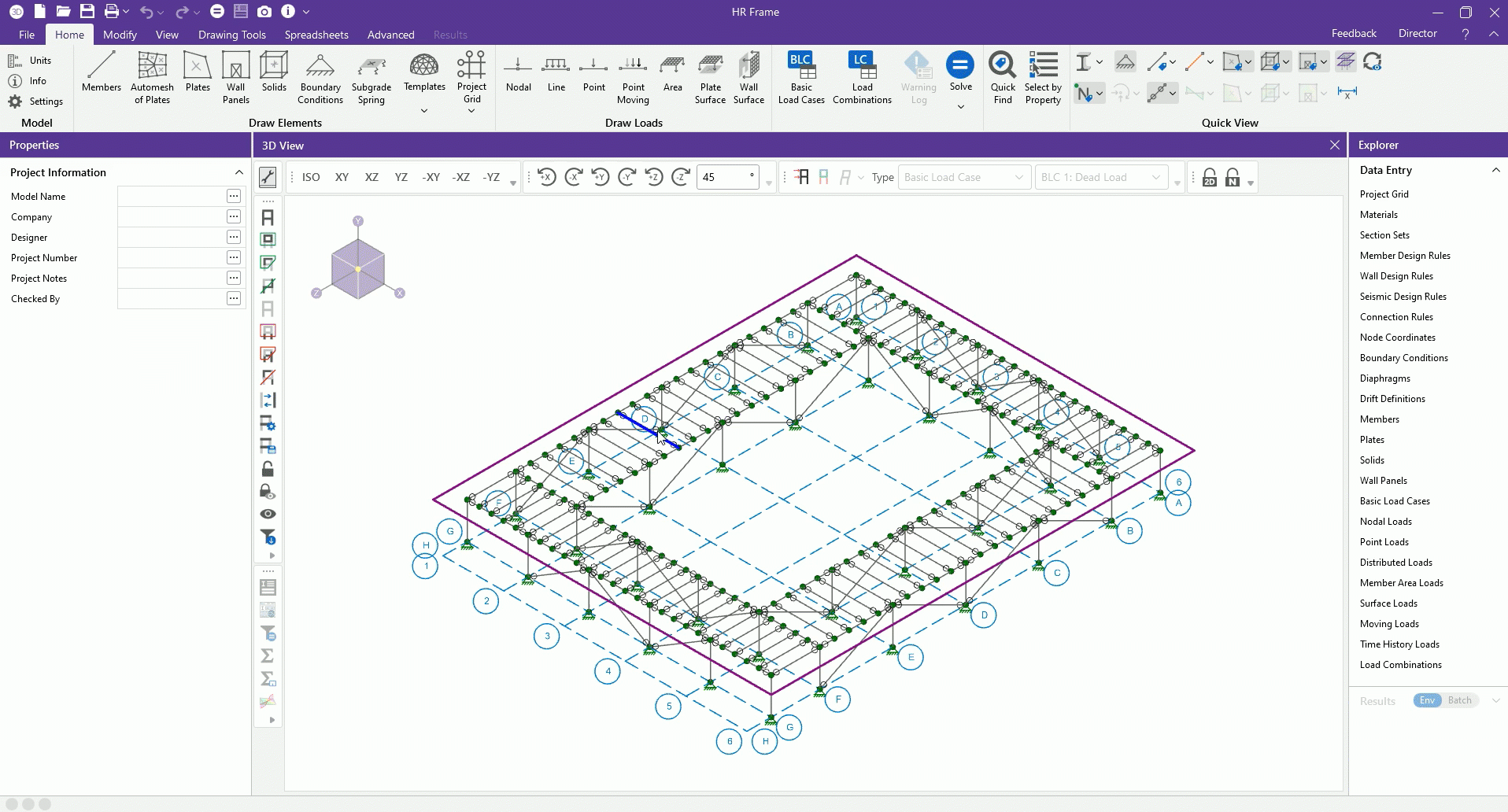Toggle the visibility eye in the left toolbar
Viewport: 1508px width, 812px height.
pos(268,513)
